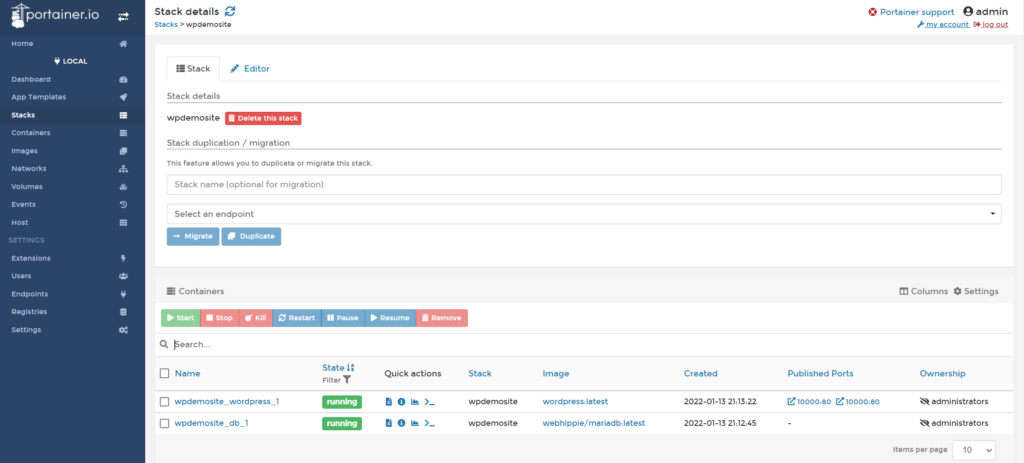1024x463 pixels.
Task: Click the containers Search box
Action: tap(583, 344)
